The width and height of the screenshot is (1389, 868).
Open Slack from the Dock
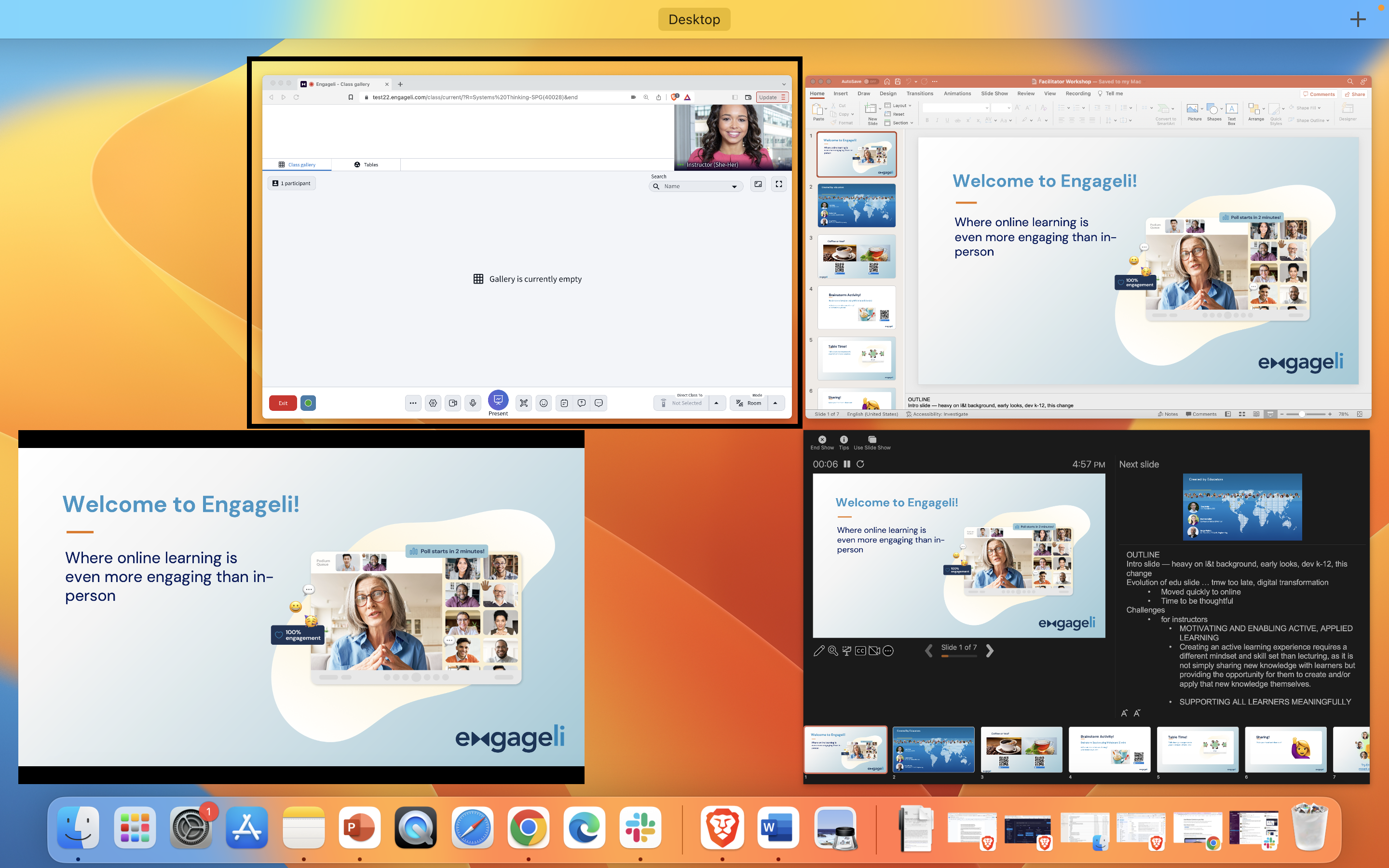640,827
